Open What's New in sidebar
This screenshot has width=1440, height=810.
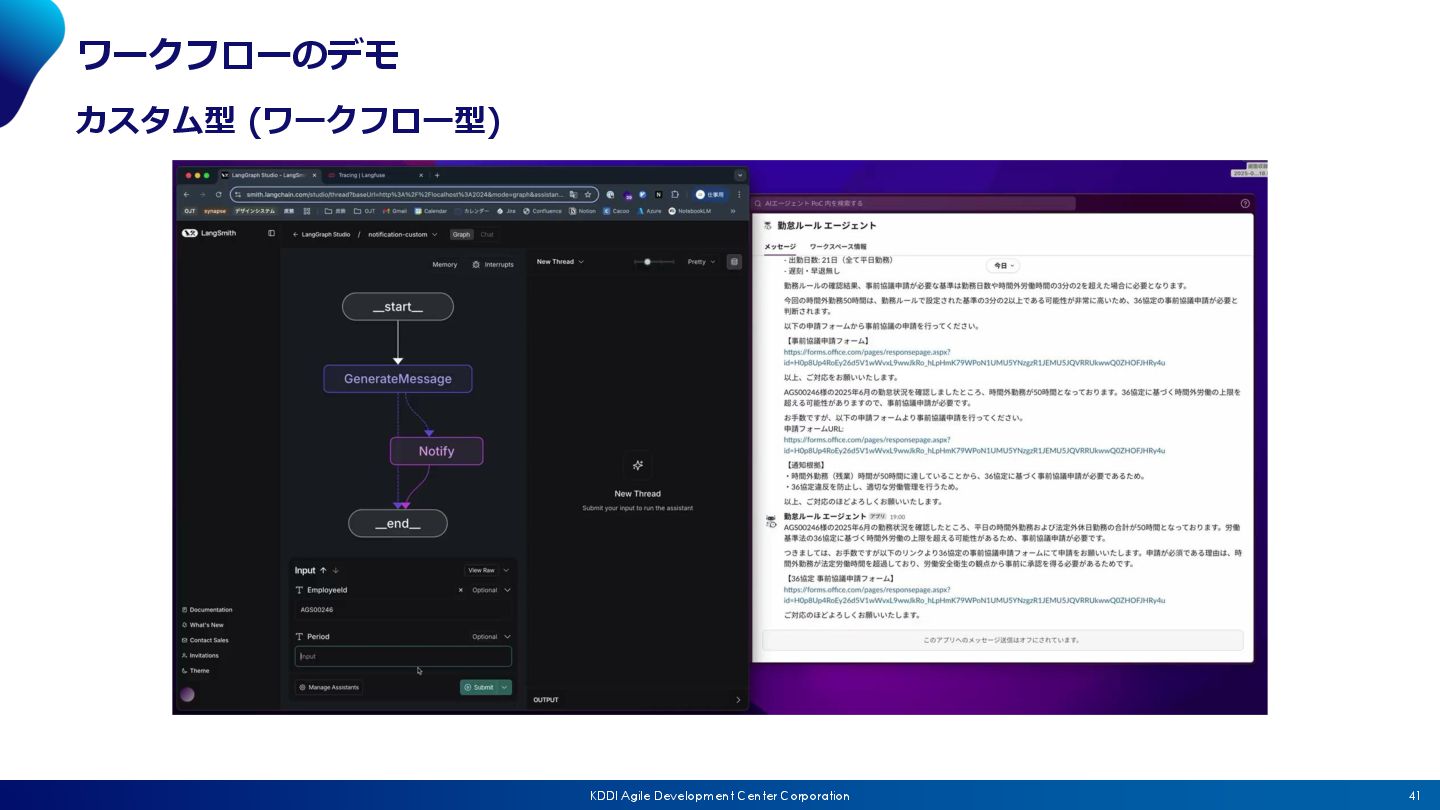click(x=203, y=625)
